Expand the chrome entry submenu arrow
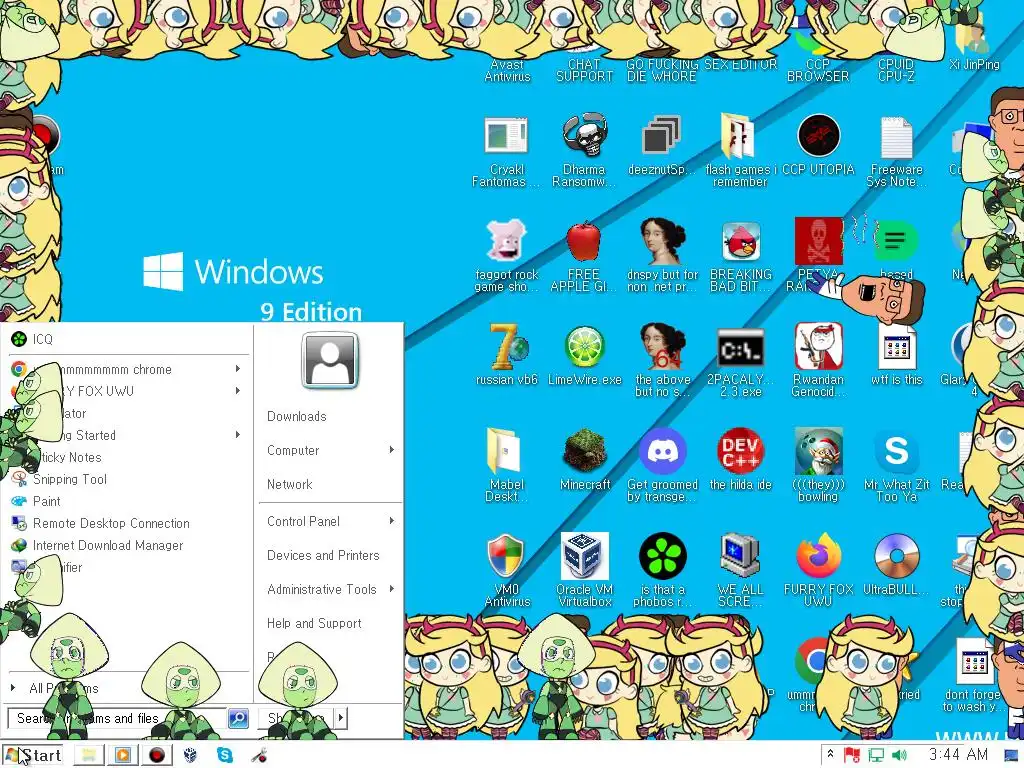The height and width of the screenshot is (768, 1024). point(238,369)
